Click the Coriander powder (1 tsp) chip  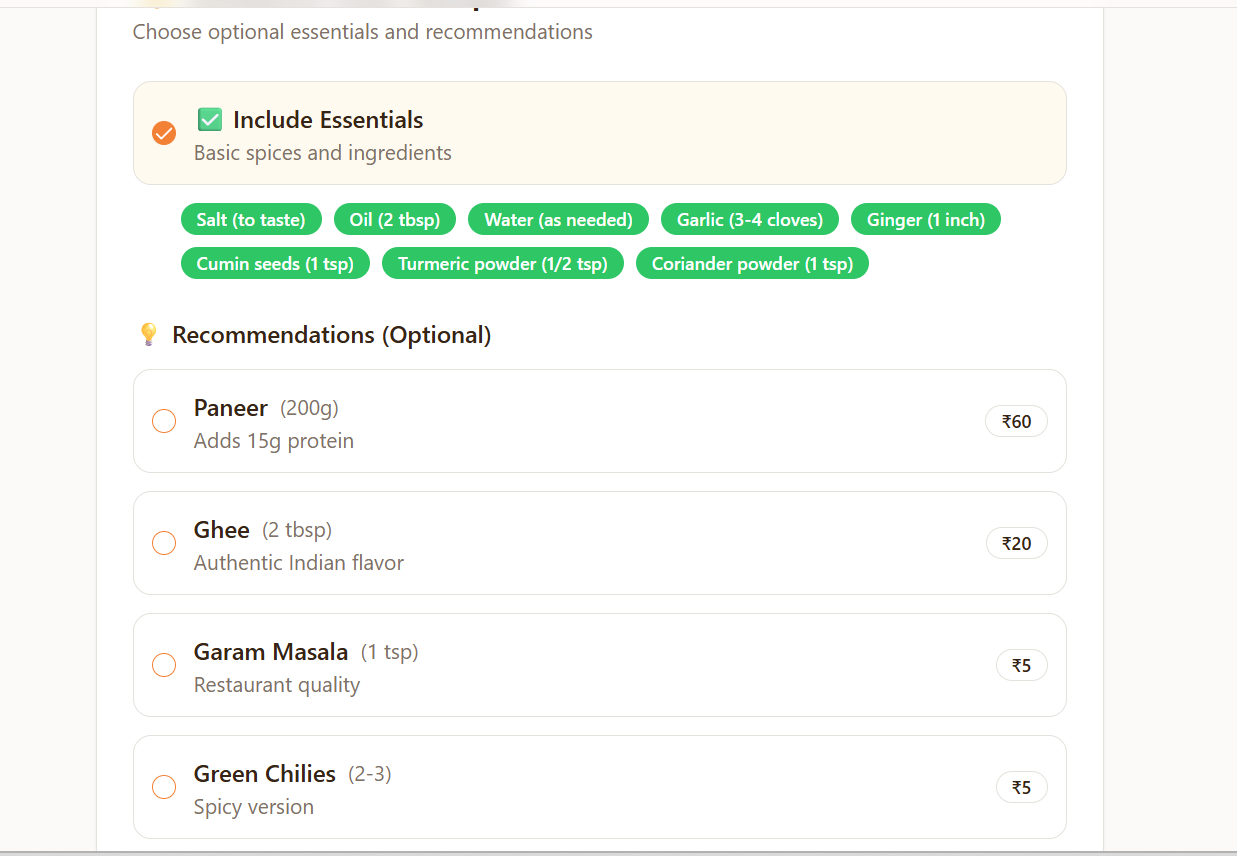click(752, 264)
